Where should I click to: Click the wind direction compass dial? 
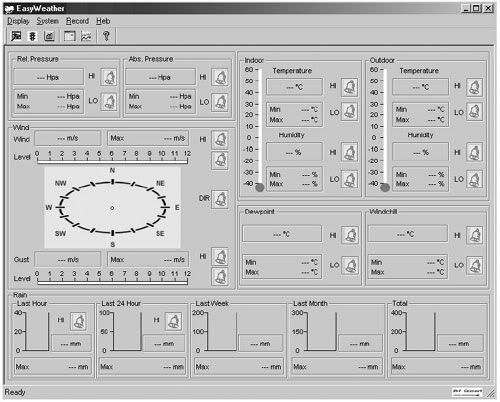[113, 208]
